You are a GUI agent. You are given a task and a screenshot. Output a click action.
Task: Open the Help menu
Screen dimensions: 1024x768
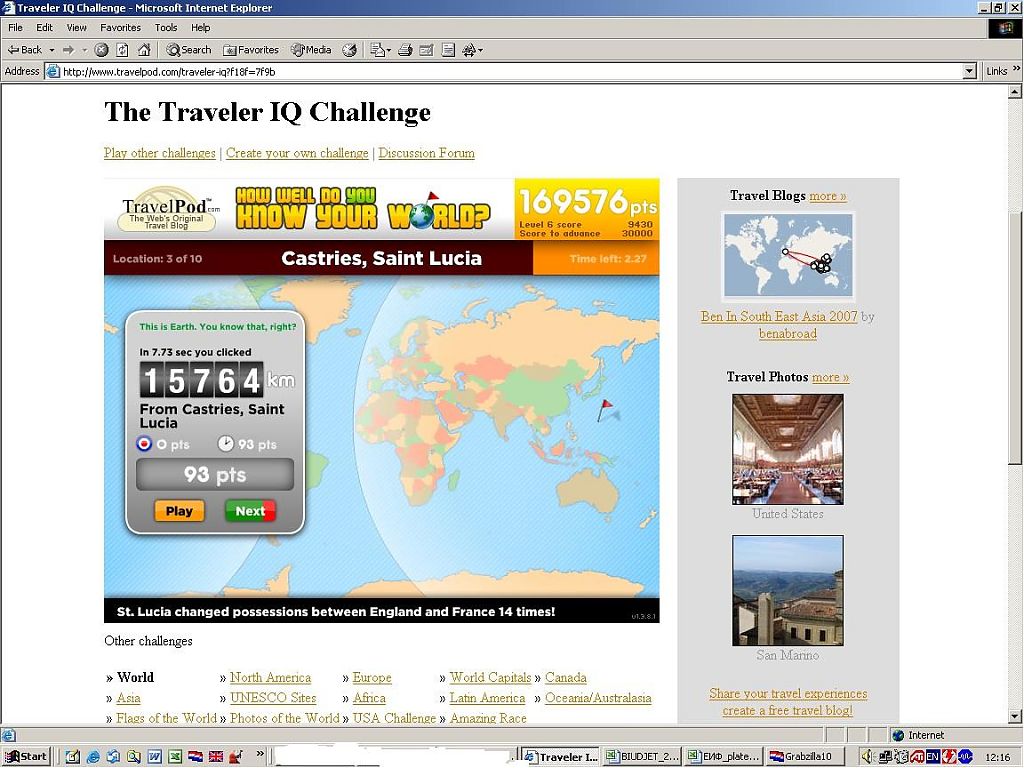(200, 27)
